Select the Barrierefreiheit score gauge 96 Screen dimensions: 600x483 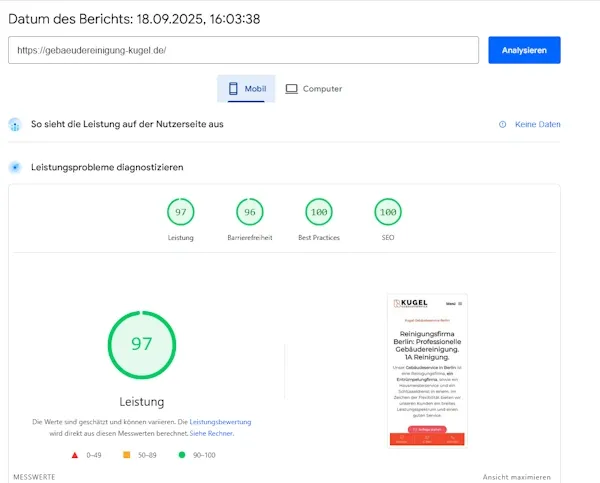250,212
